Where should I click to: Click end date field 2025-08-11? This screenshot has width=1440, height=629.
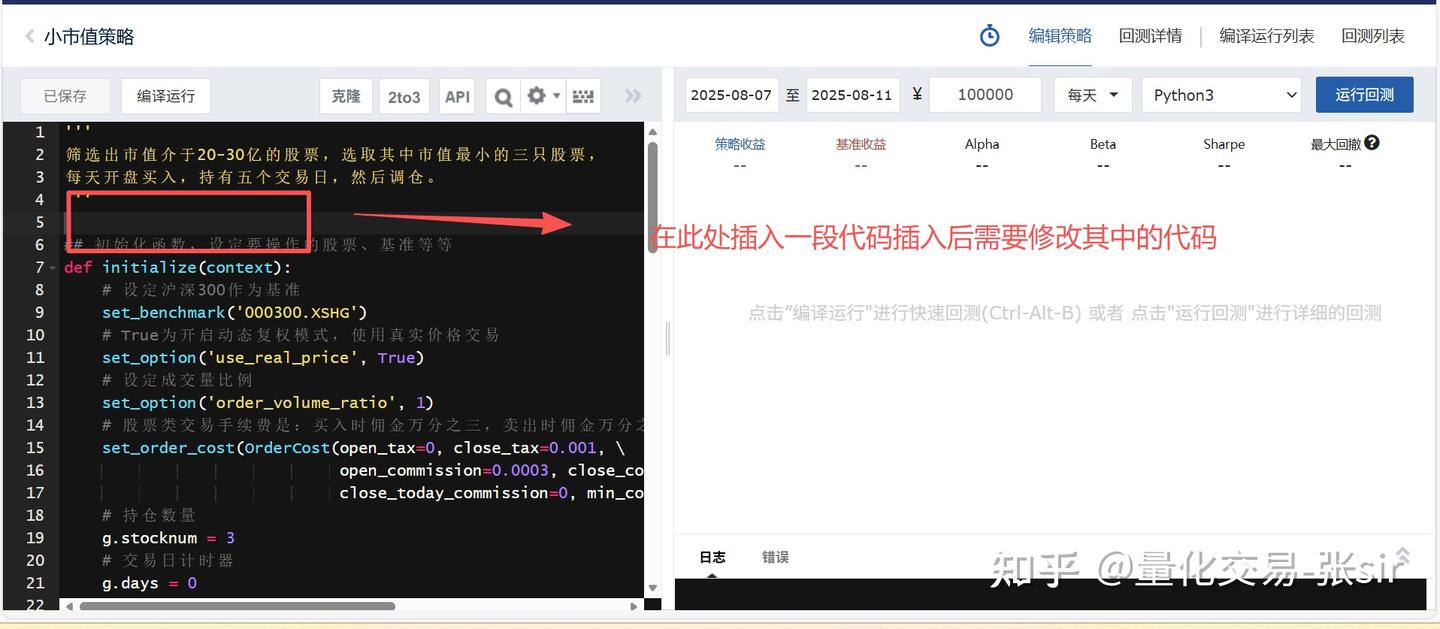coord(852,95)
